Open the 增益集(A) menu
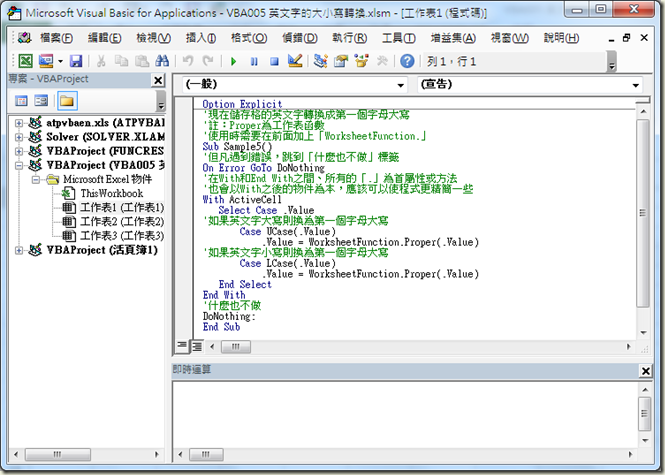The height and width of the screenshot is (475, 665). [453, 38]
